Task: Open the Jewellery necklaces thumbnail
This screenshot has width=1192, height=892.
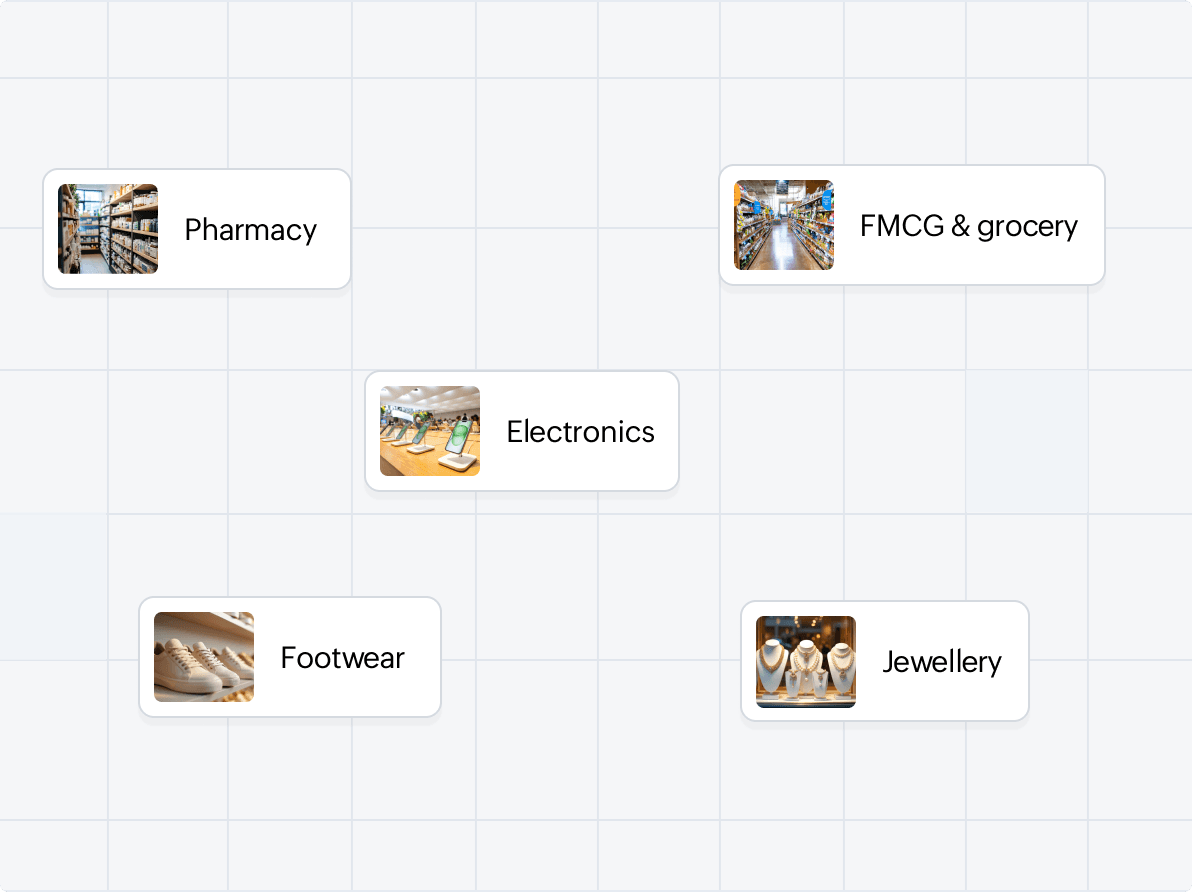Action: tap(806, 662)
